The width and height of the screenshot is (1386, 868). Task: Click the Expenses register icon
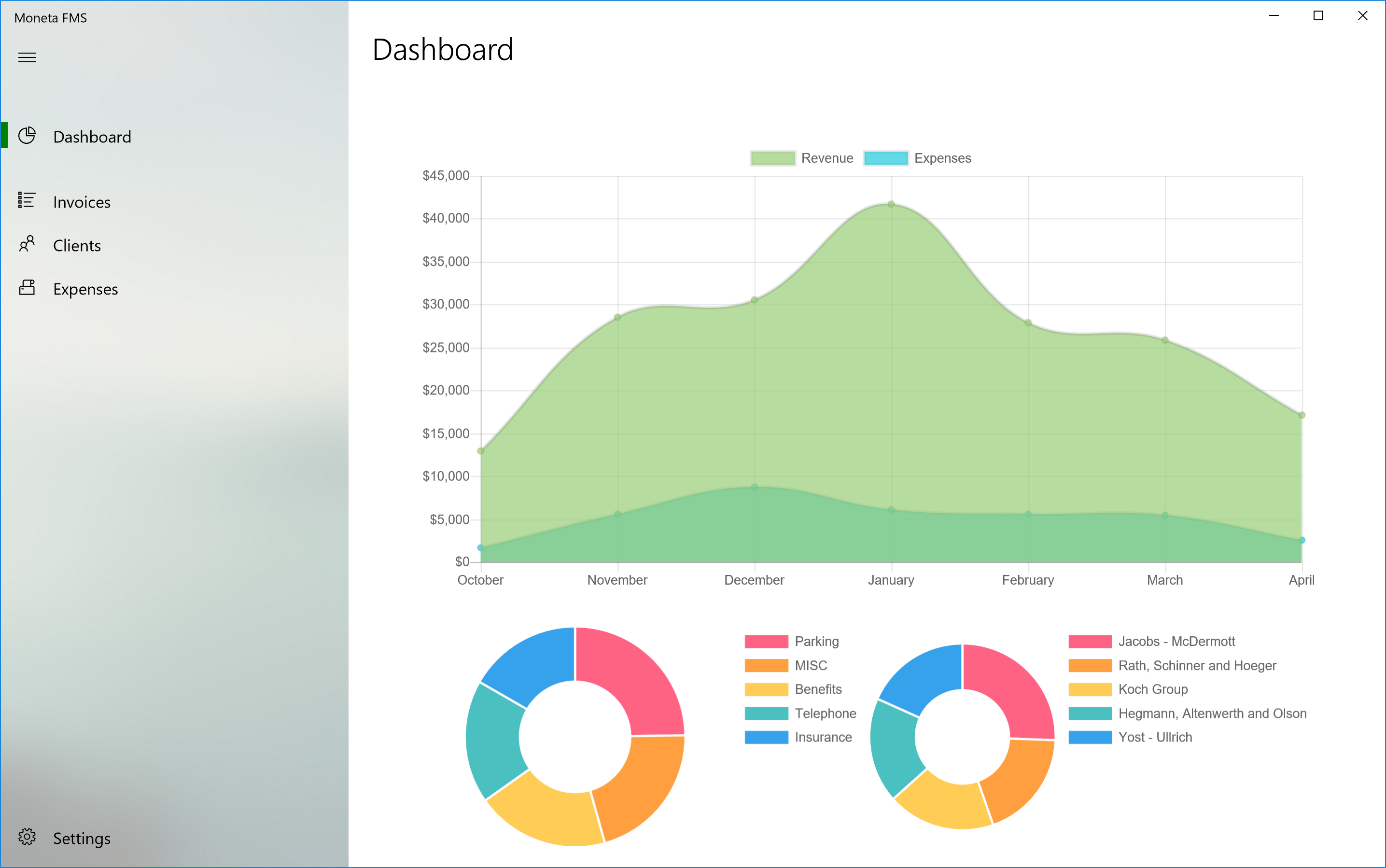[27, 288]
